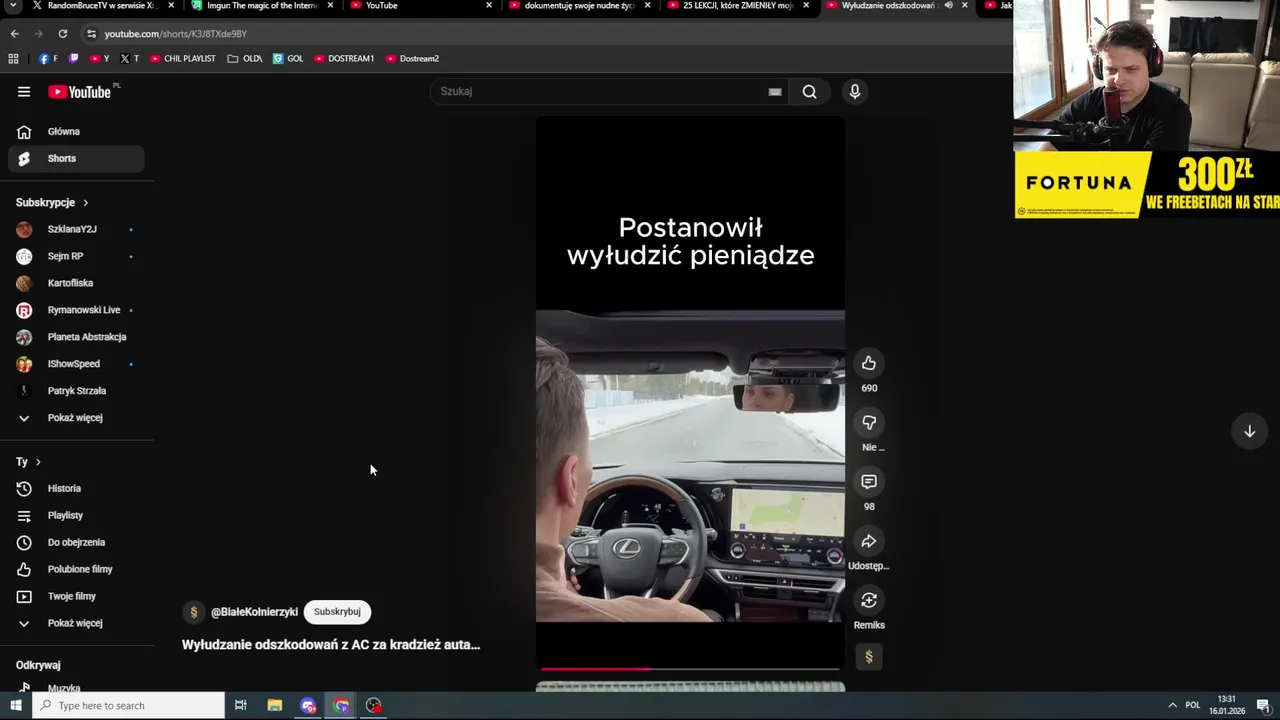Switch to 25 LEKCJI tab
1280x720 pixels.
[x=738, y=6]
